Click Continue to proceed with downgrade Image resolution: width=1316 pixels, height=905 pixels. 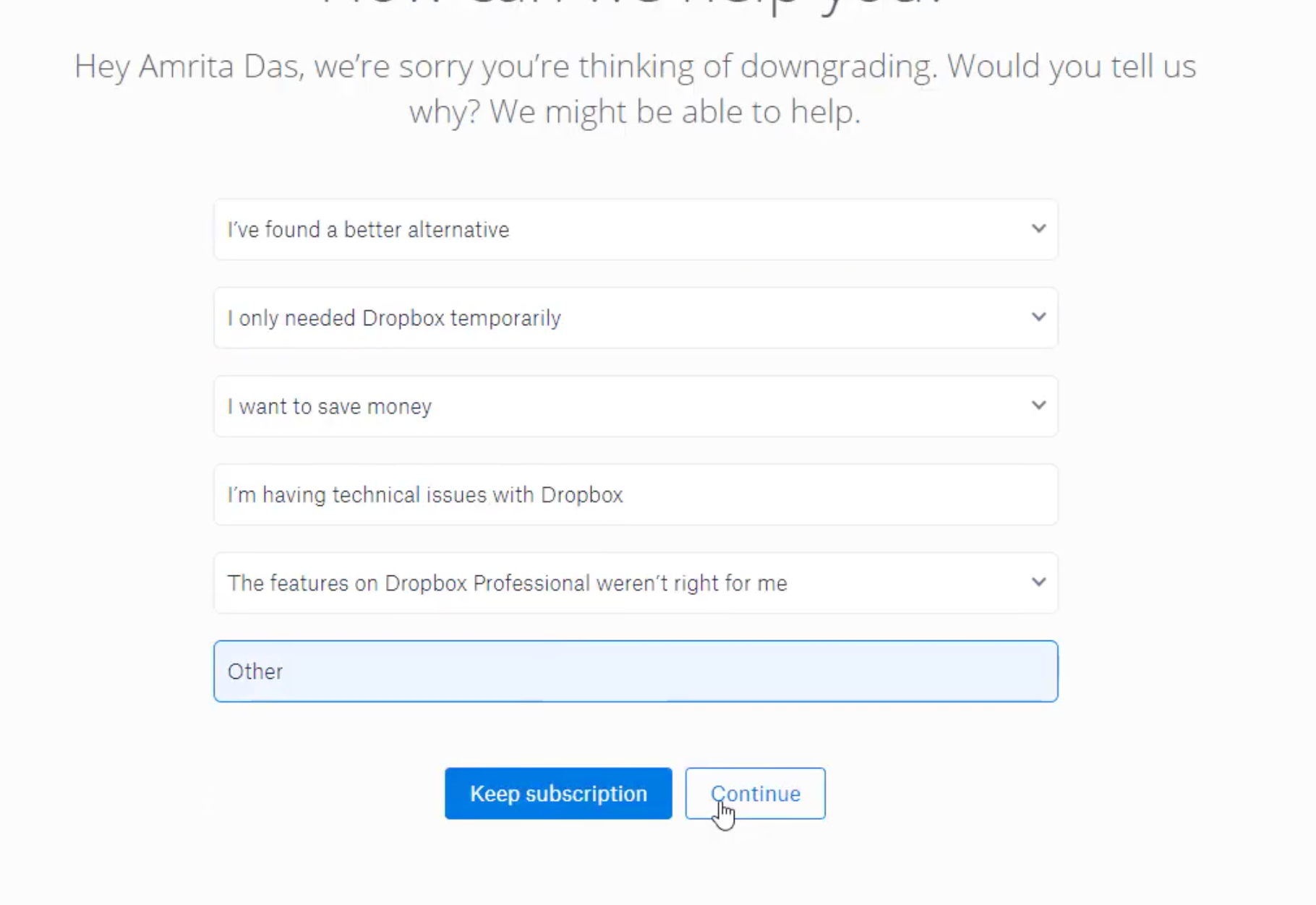756,794
